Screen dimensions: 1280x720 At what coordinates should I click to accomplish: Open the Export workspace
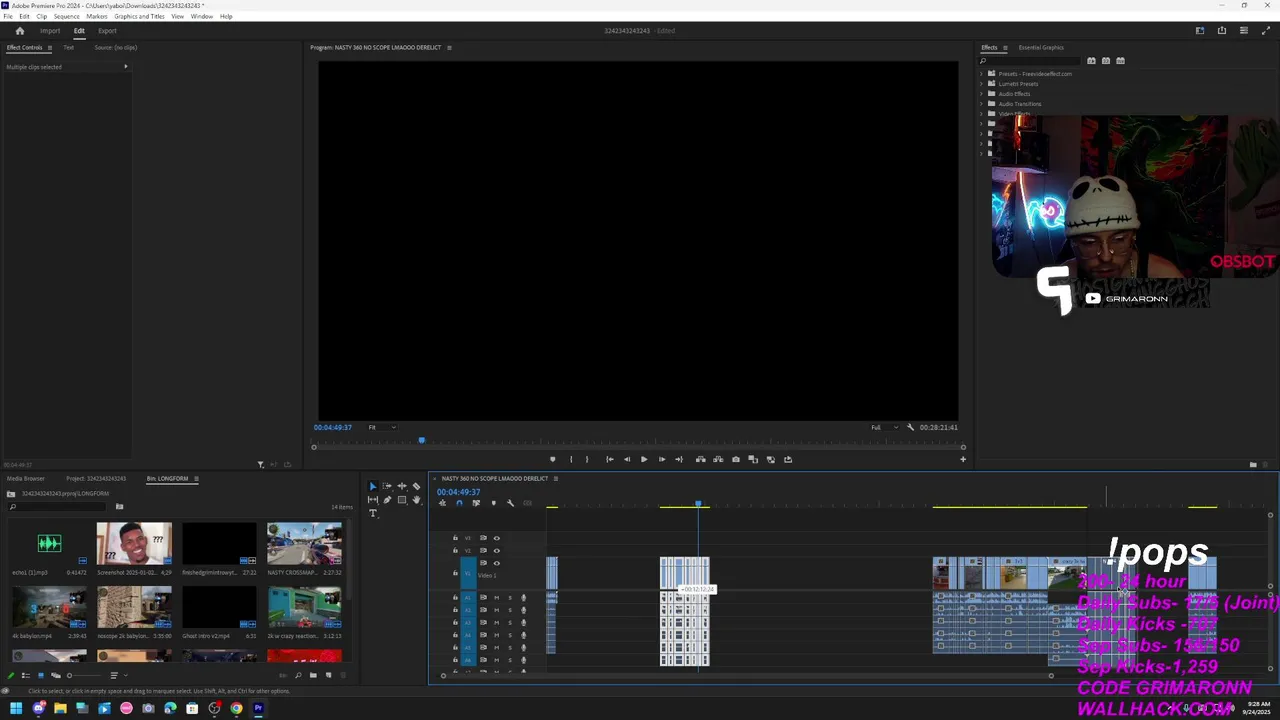tap(107, 30)
